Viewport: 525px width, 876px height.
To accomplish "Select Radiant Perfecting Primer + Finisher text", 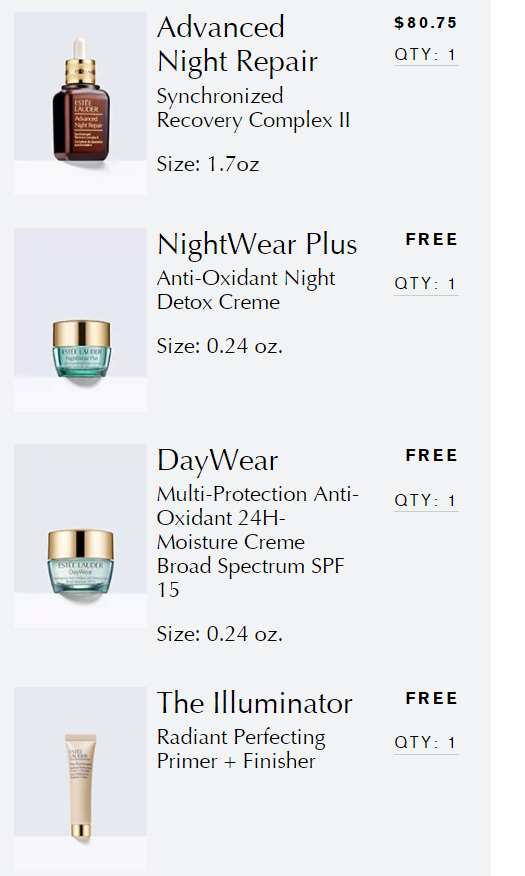I will (x=241, y=749).
